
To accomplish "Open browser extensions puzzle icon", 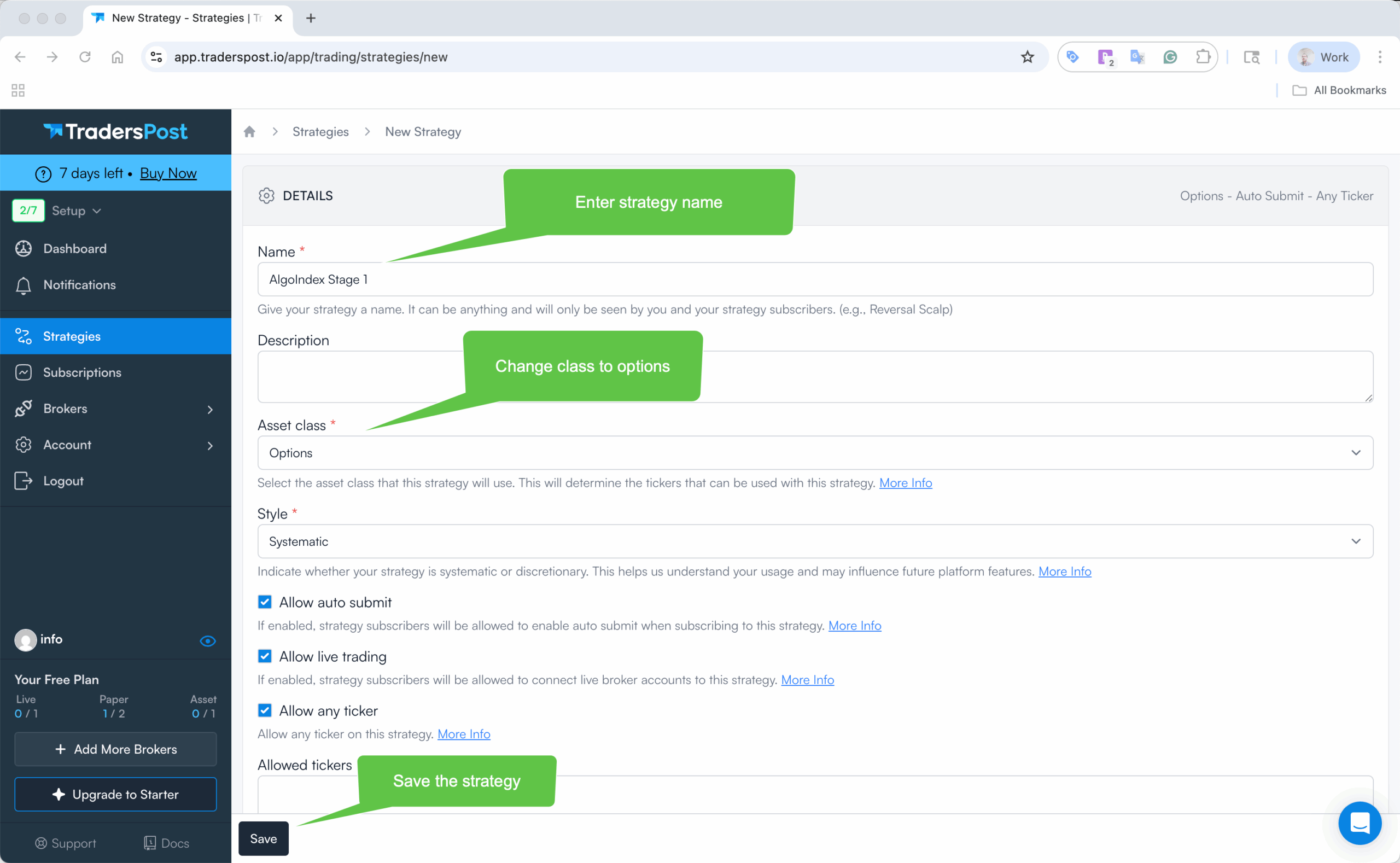I will point(1203,57).
